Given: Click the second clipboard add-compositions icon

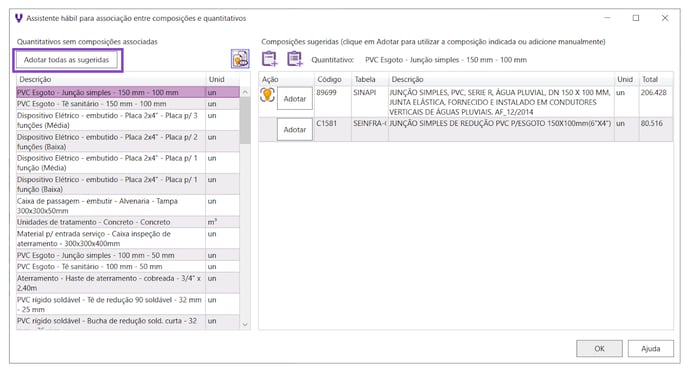Looking at the screenshot, I should (295, 58).
